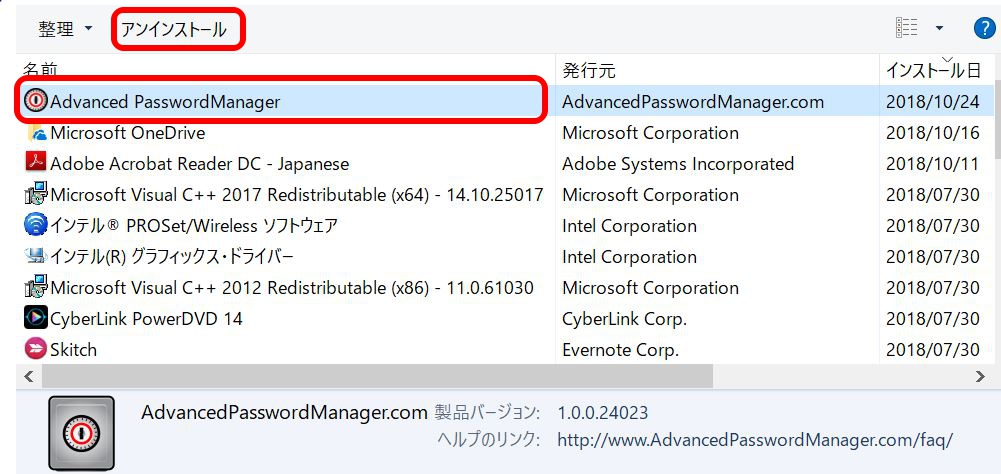Open the 整理 dropdown menu

point(65,29)
